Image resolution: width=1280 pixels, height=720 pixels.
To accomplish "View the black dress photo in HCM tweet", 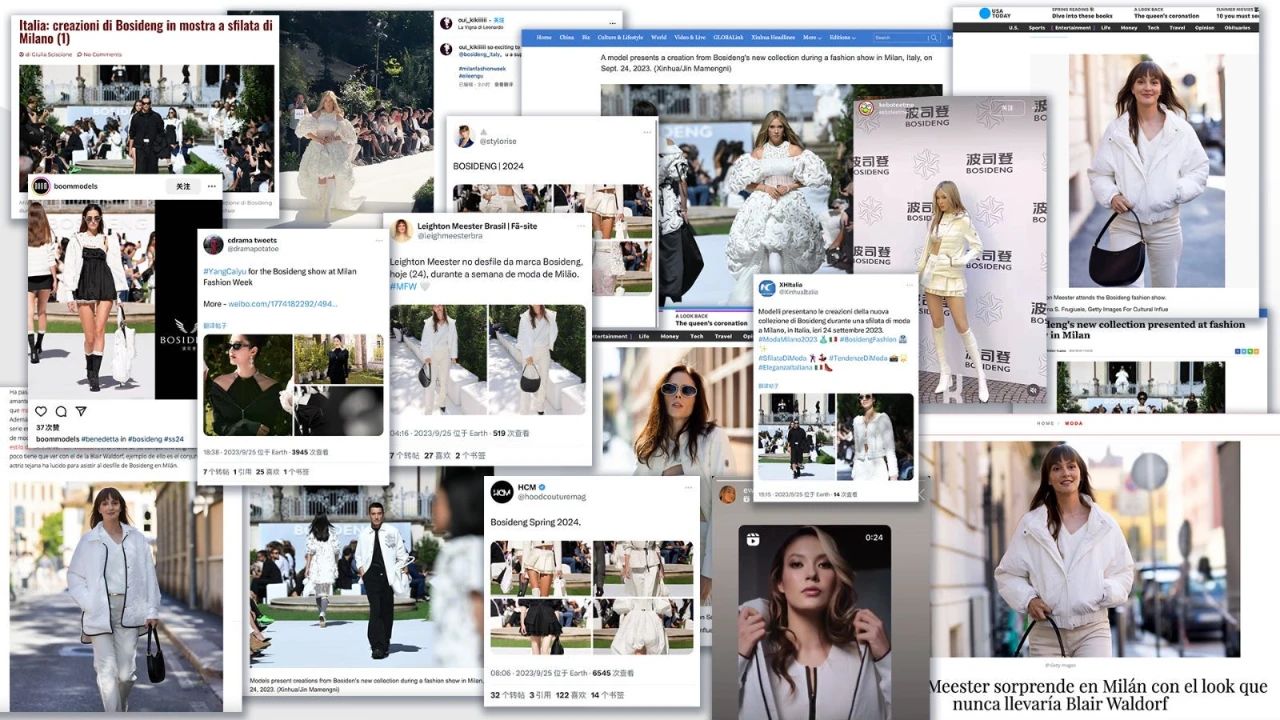I will (x=540, y=627).
